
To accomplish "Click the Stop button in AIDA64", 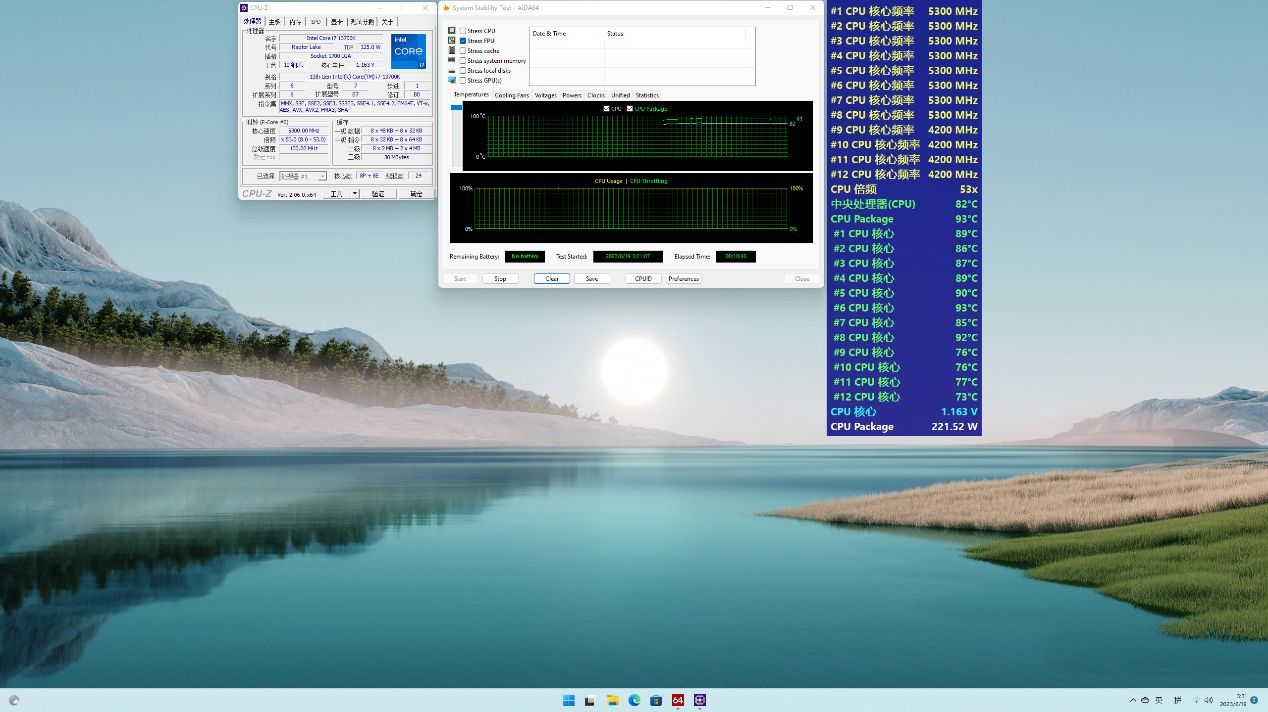I will (500, 279).
